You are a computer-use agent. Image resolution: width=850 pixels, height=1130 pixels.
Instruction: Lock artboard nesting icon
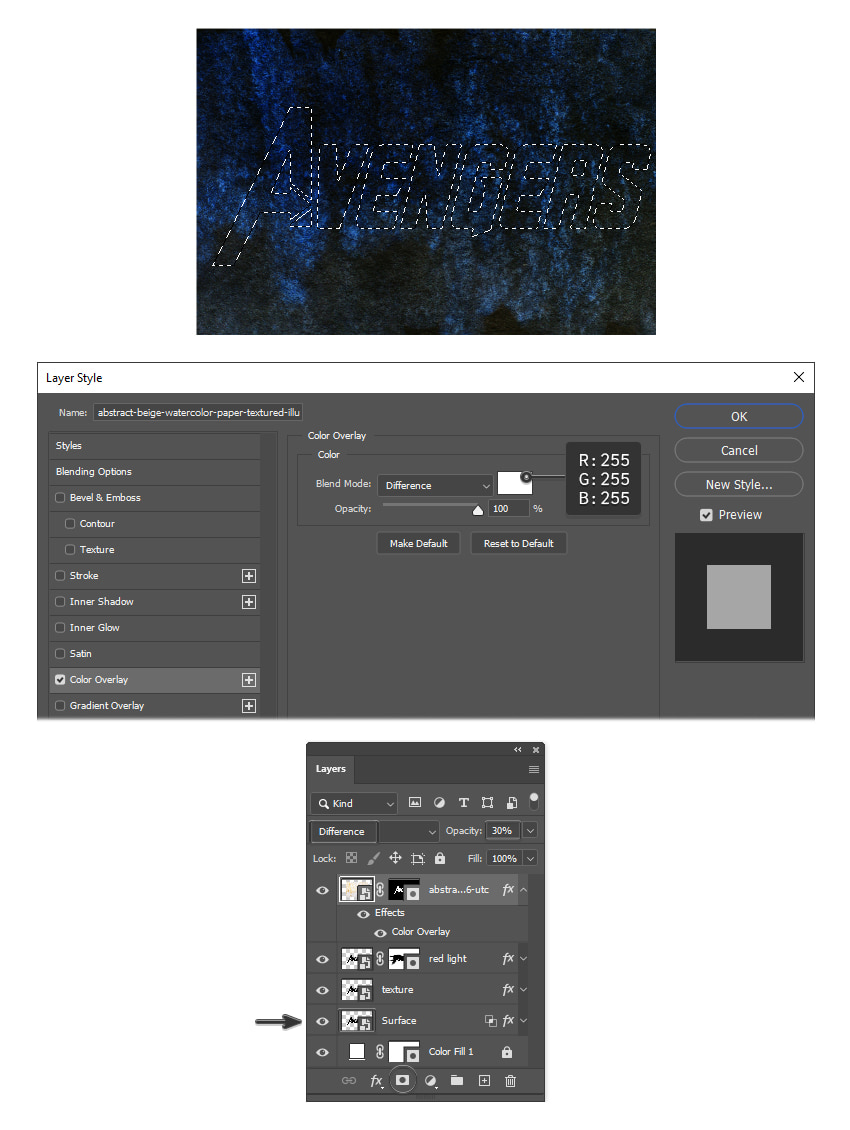417,858
